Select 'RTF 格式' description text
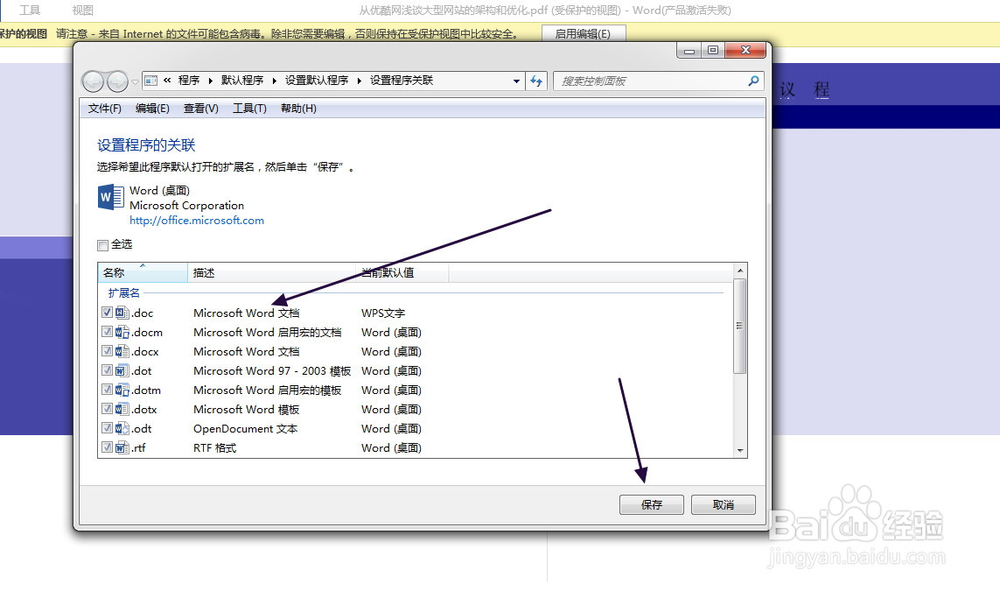The width and height of the screenshot is (1000, 591). (x=214, y=448)
